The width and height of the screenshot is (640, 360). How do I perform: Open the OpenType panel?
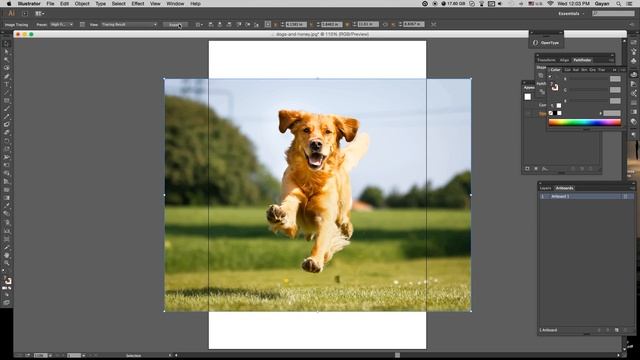pos(547,42)
